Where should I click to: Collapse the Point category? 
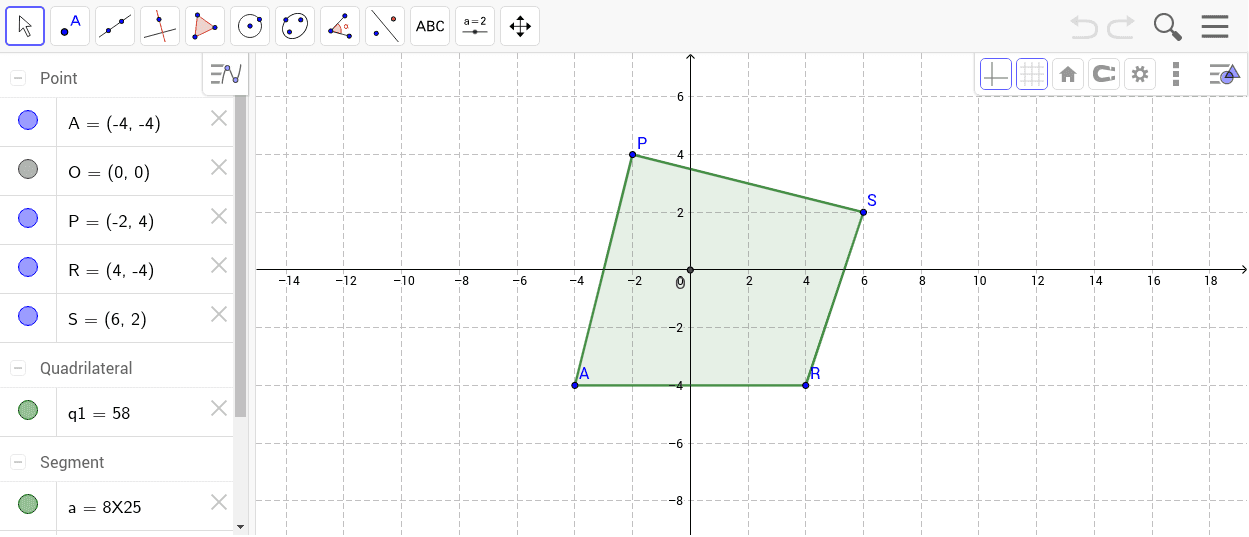(18, 78)
